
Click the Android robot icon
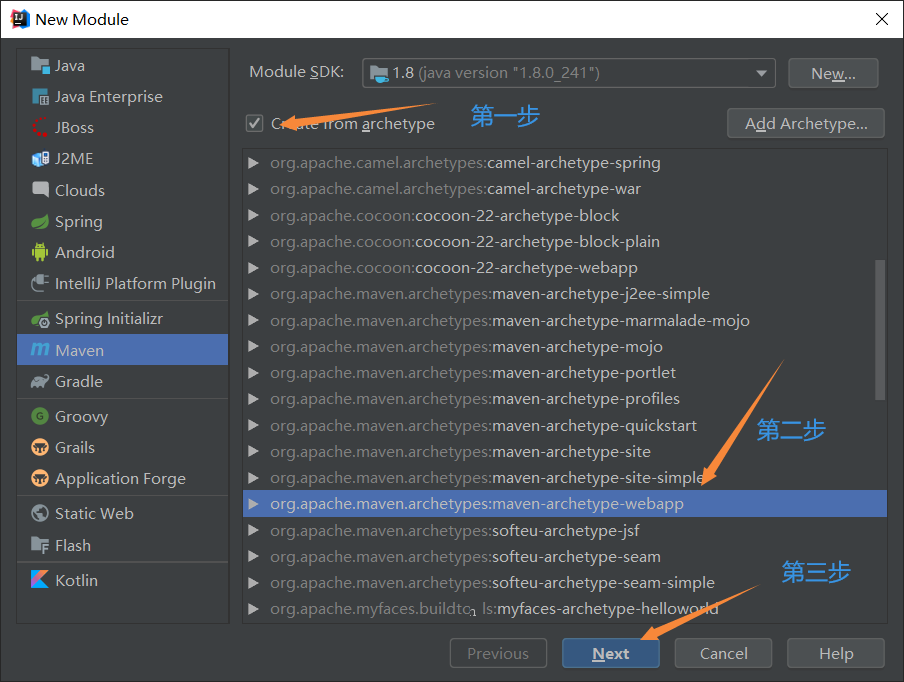[40, 252]
